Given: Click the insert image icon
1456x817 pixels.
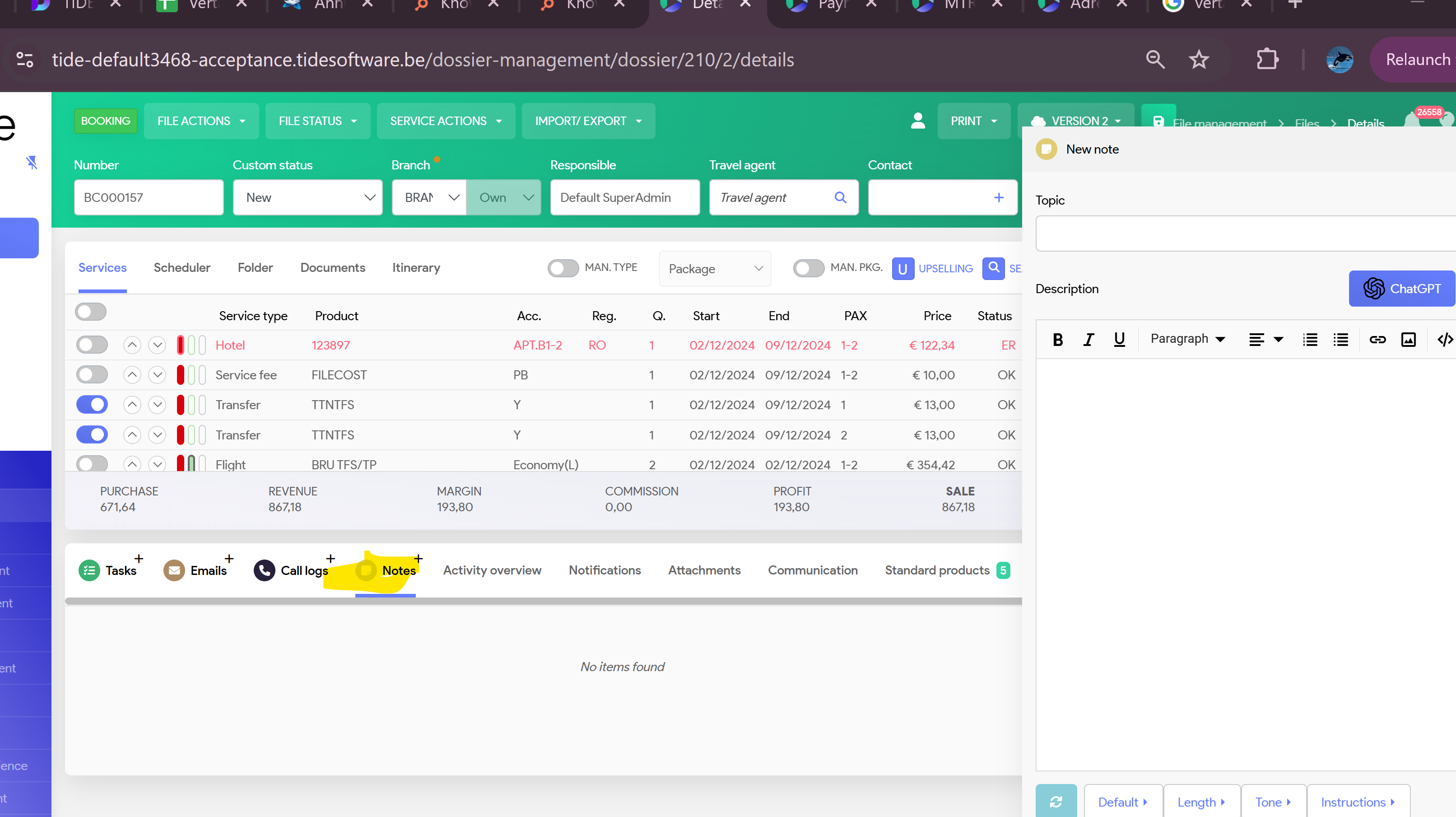Looking at the screenshot, I should tap(1408, 339).
